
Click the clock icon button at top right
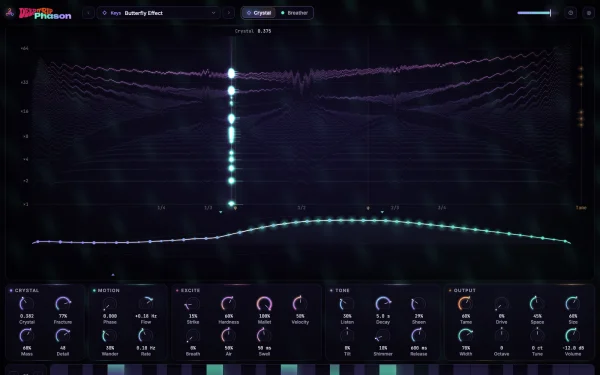[571, 13]
